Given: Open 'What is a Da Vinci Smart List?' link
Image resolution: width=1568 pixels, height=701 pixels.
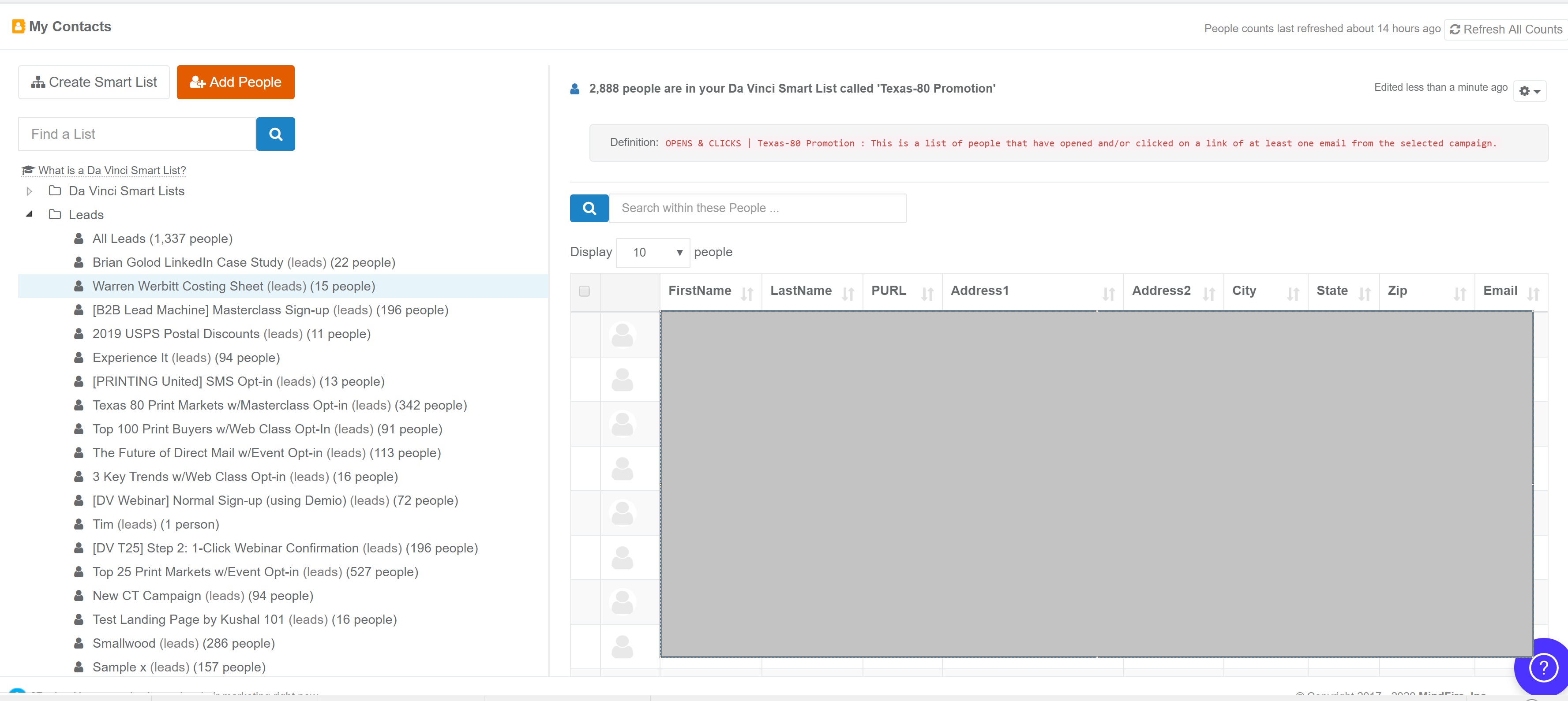Looking at the screenshot, I should point(111,170).
